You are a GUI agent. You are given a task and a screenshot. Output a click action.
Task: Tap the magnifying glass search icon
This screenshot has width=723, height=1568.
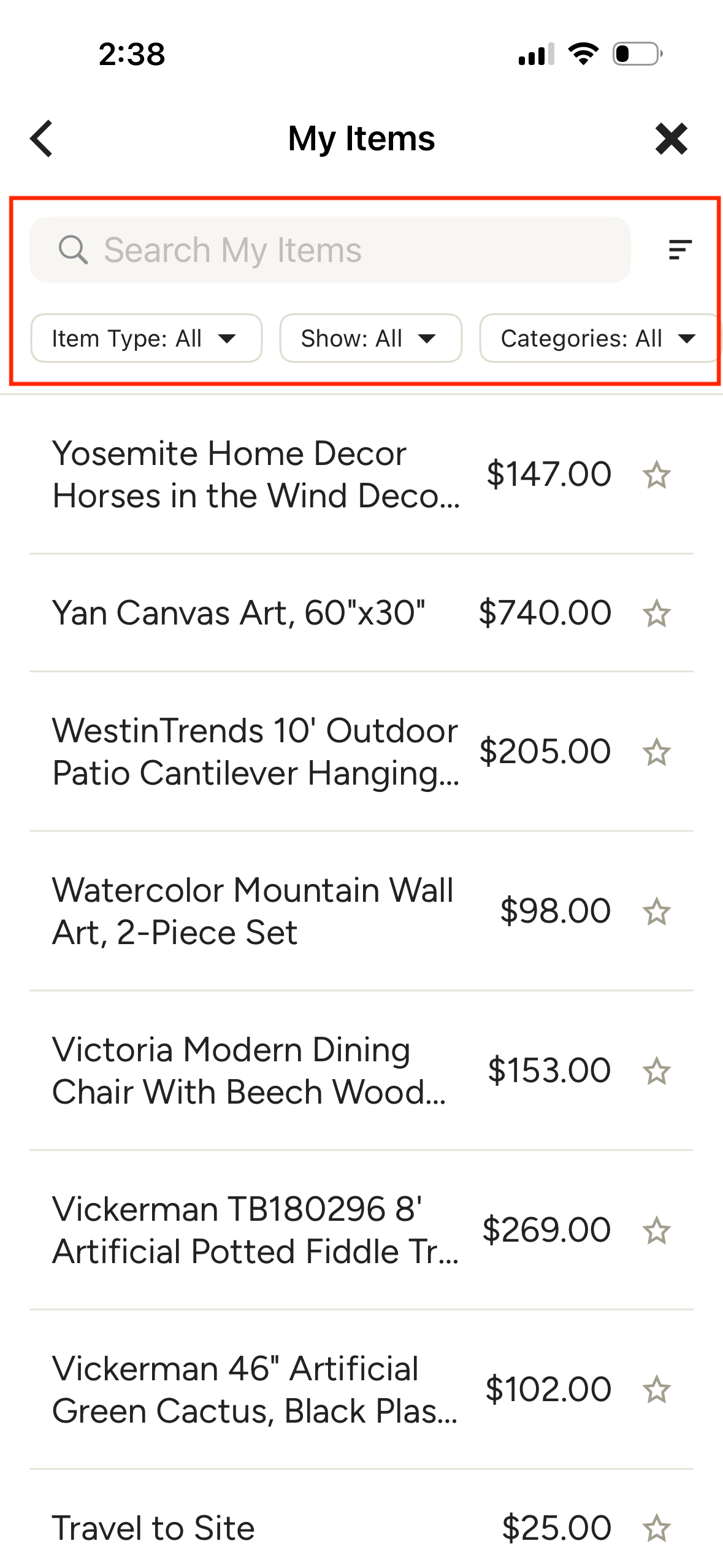tap(73, 250)
